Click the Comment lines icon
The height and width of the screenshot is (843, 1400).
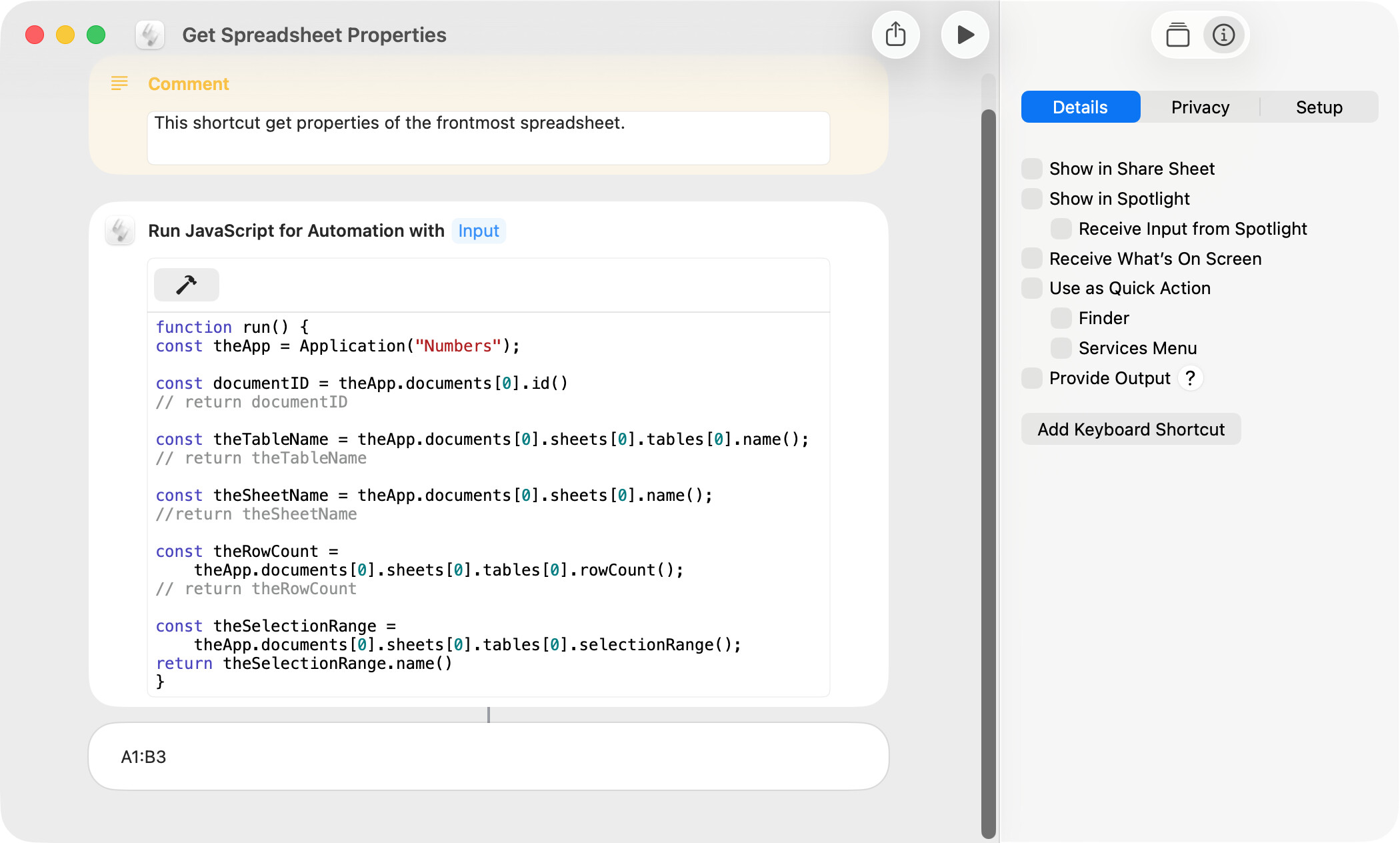[119, 83]
